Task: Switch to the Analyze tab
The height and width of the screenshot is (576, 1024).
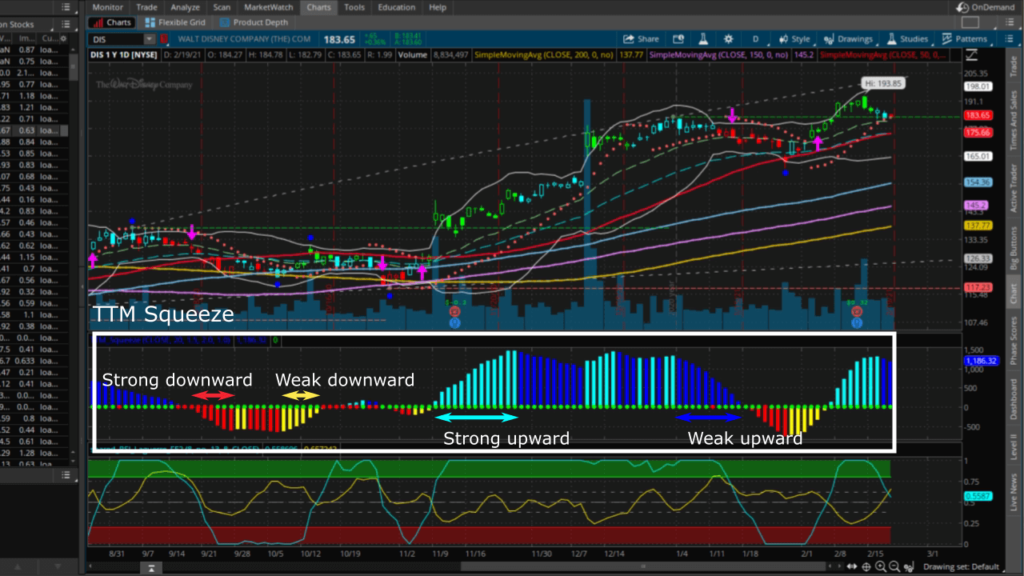Action: (185, 7)
